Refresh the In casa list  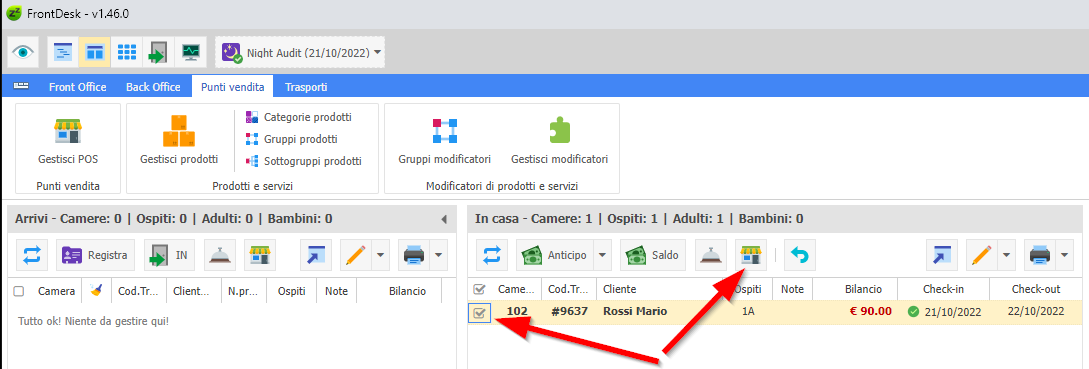[492, 255]
